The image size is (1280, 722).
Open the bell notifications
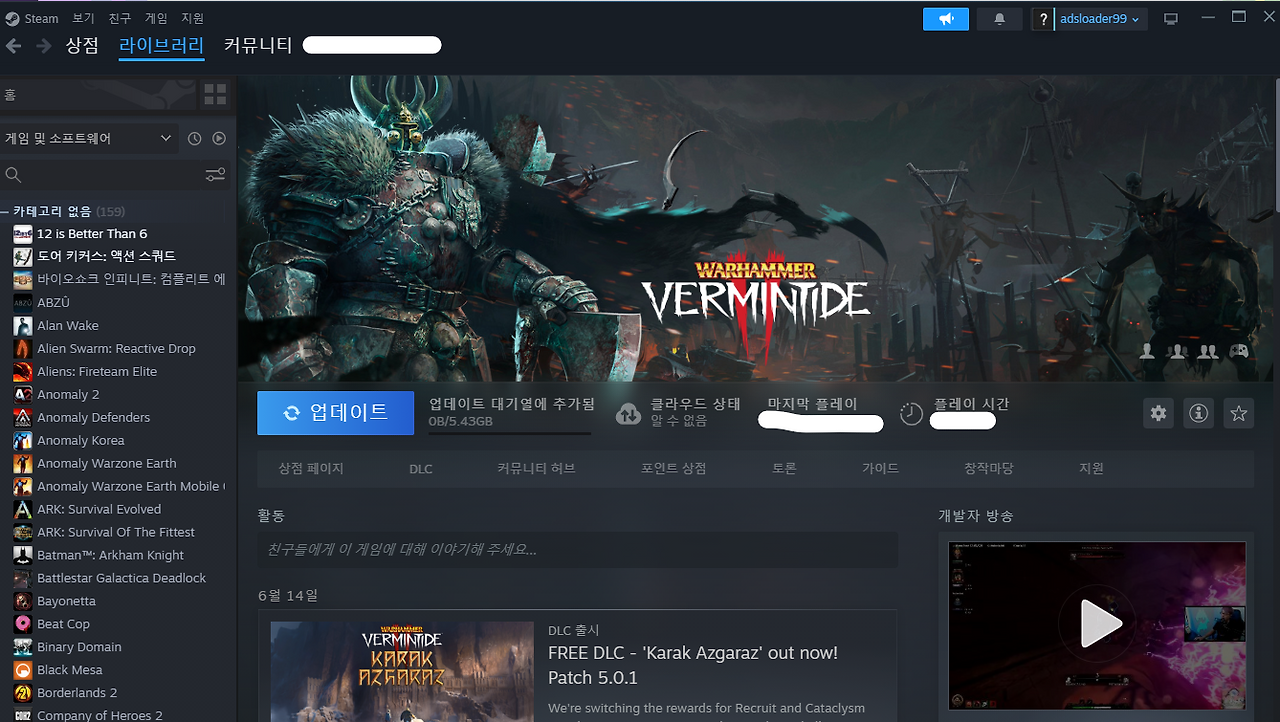(x=999, y=19)
